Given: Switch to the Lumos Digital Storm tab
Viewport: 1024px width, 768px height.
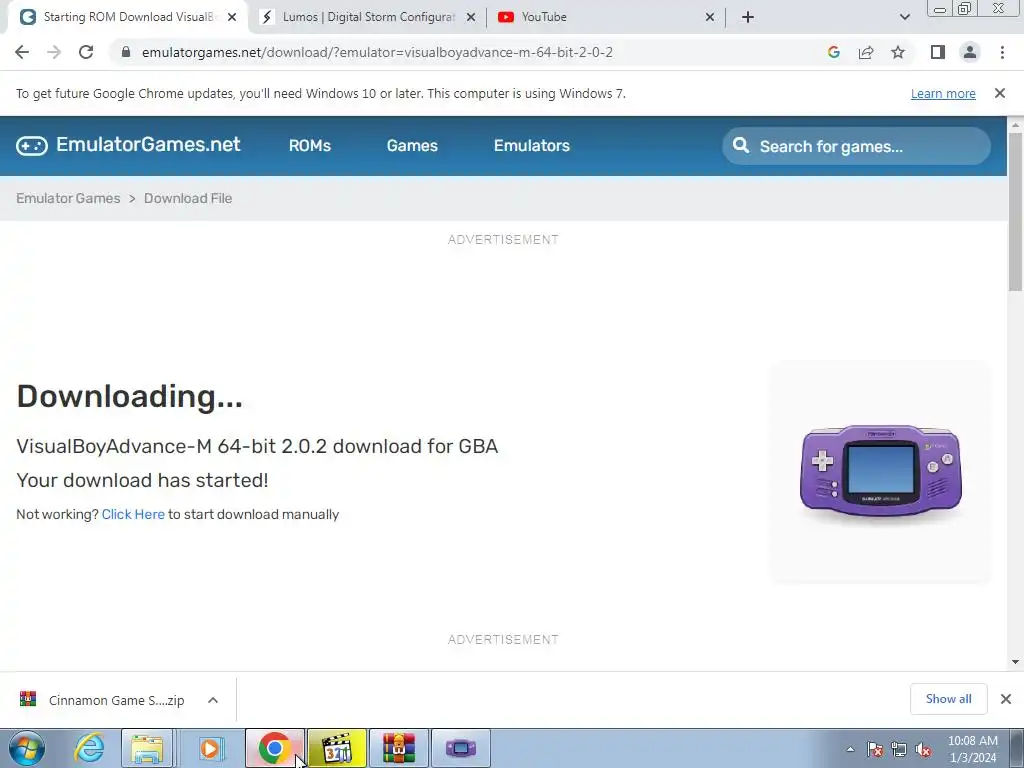Looking at the screenshot, I should click(x=368, y=17).
